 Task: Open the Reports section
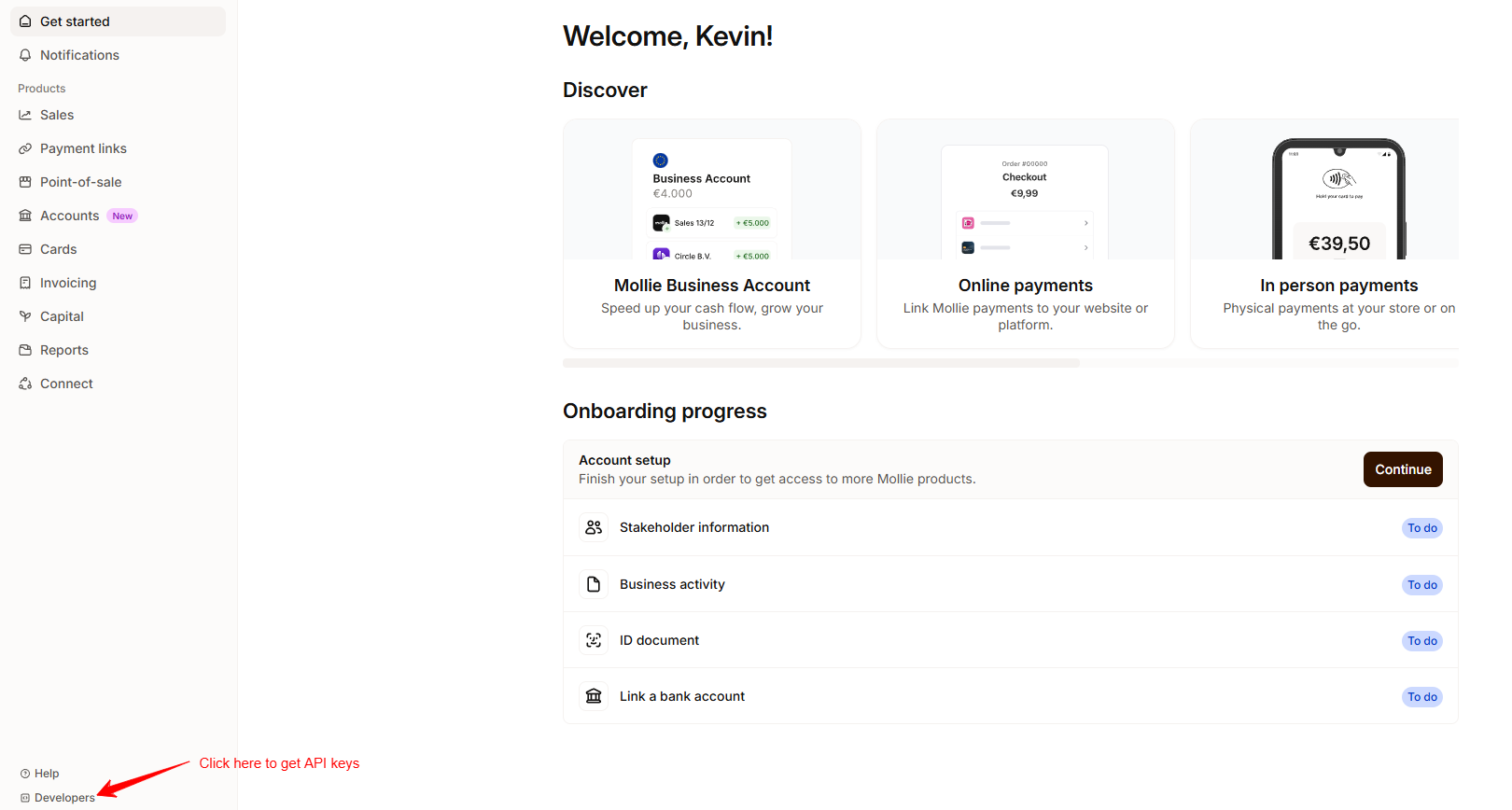tap(63, 350)
